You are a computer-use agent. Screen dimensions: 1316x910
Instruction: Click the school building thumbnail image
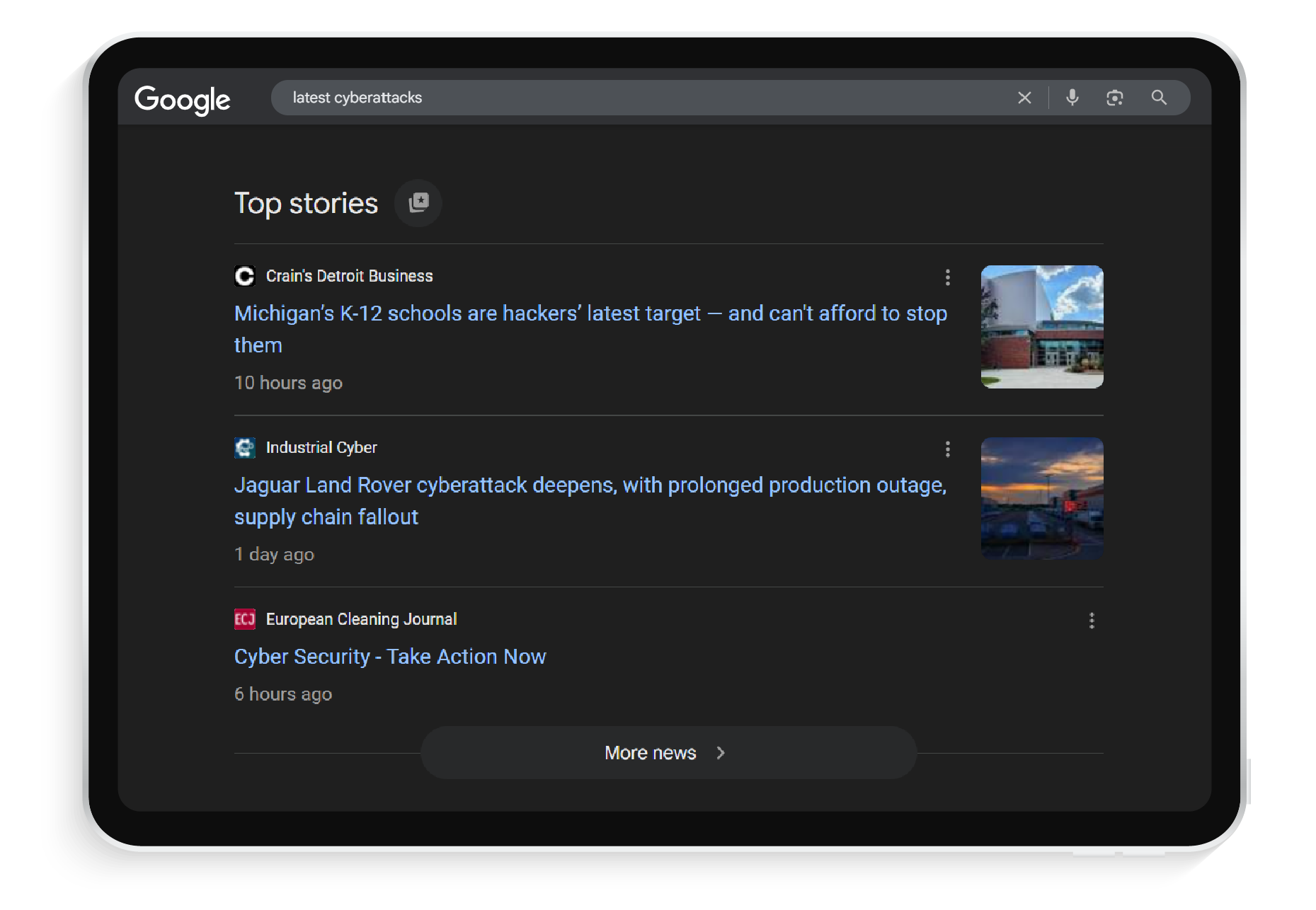pos(1041,327)
